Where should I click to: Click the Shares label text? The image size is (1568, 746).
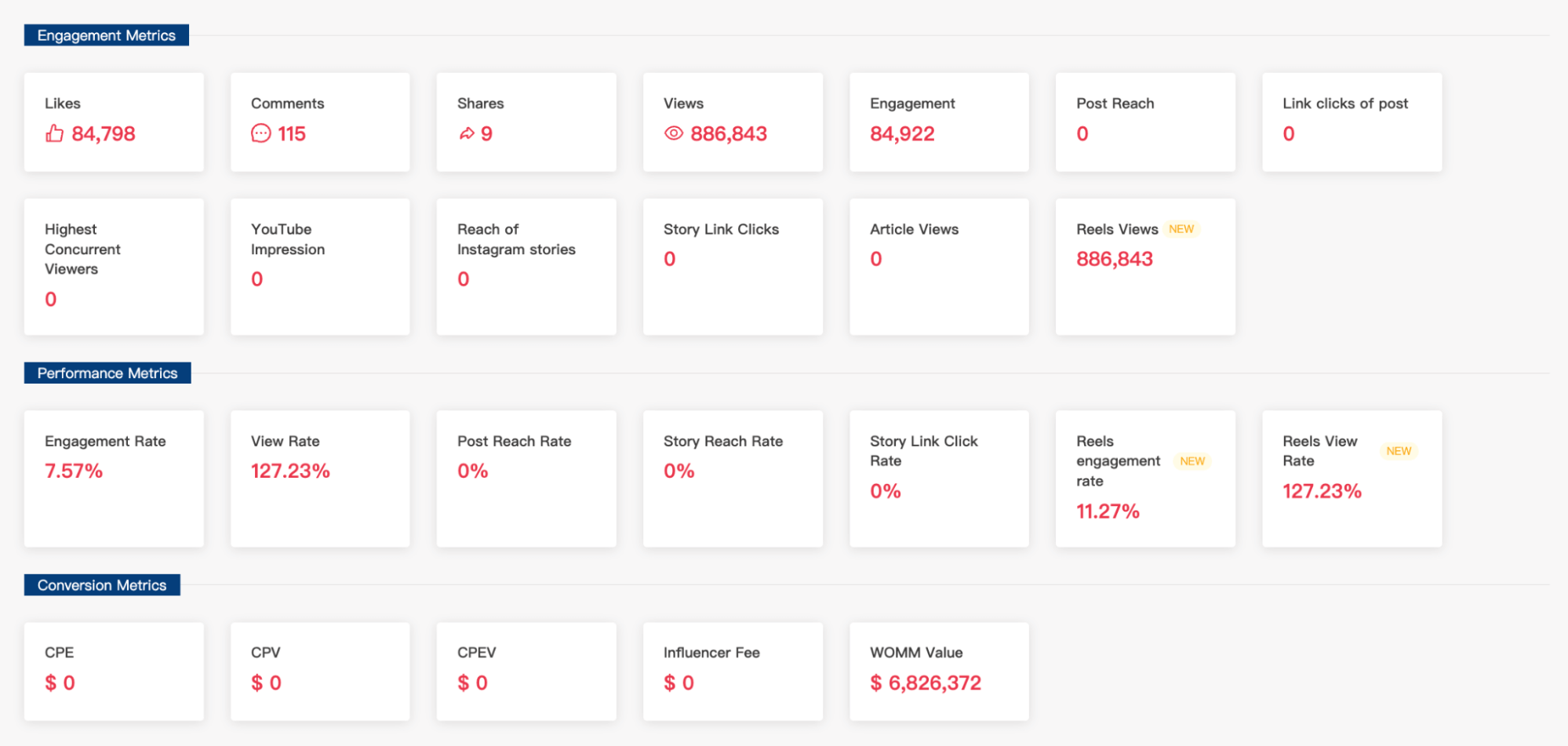tap(480, 104)
